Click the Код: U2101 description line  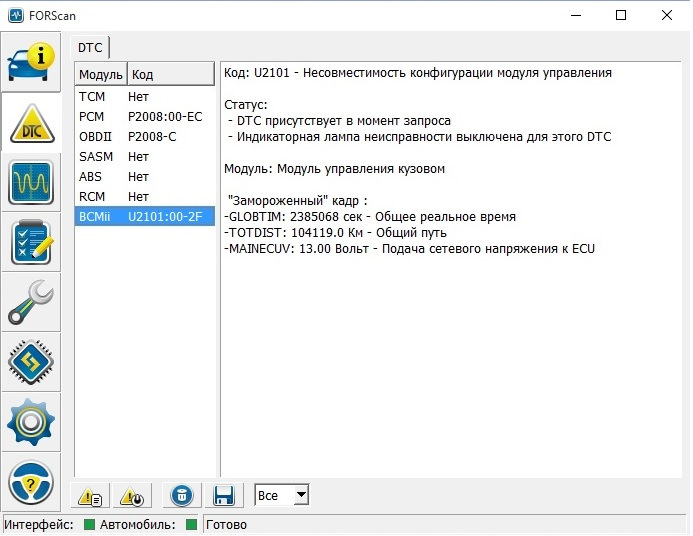pyautogui.click(x=418, y=73)
